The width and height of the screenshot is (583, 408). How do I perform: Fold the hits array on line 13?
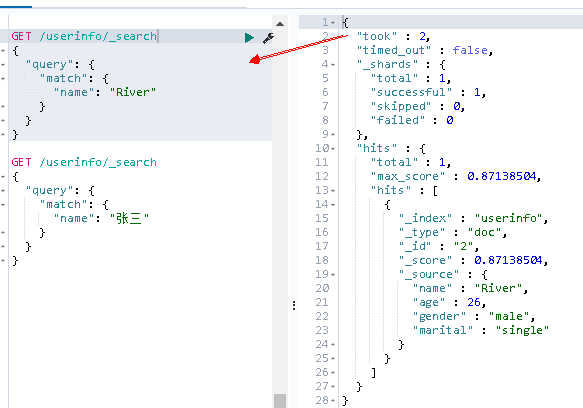coord(333,191)
